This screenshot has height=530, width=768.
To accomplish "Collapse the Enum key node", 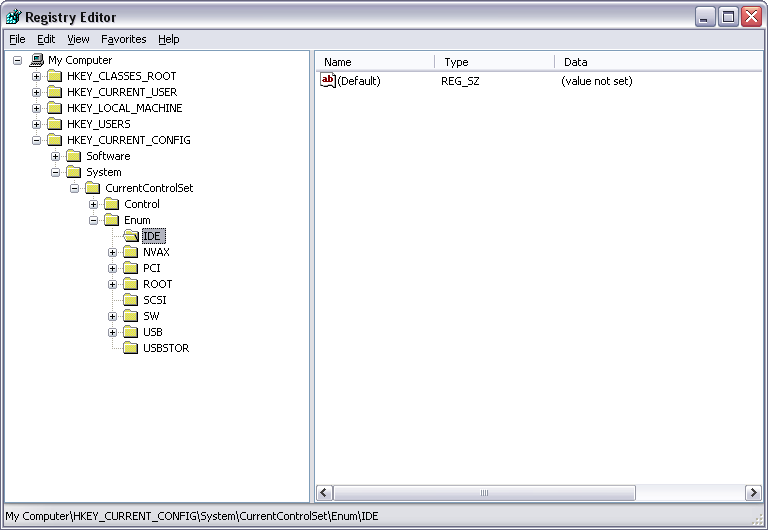I will coord(94,220).
